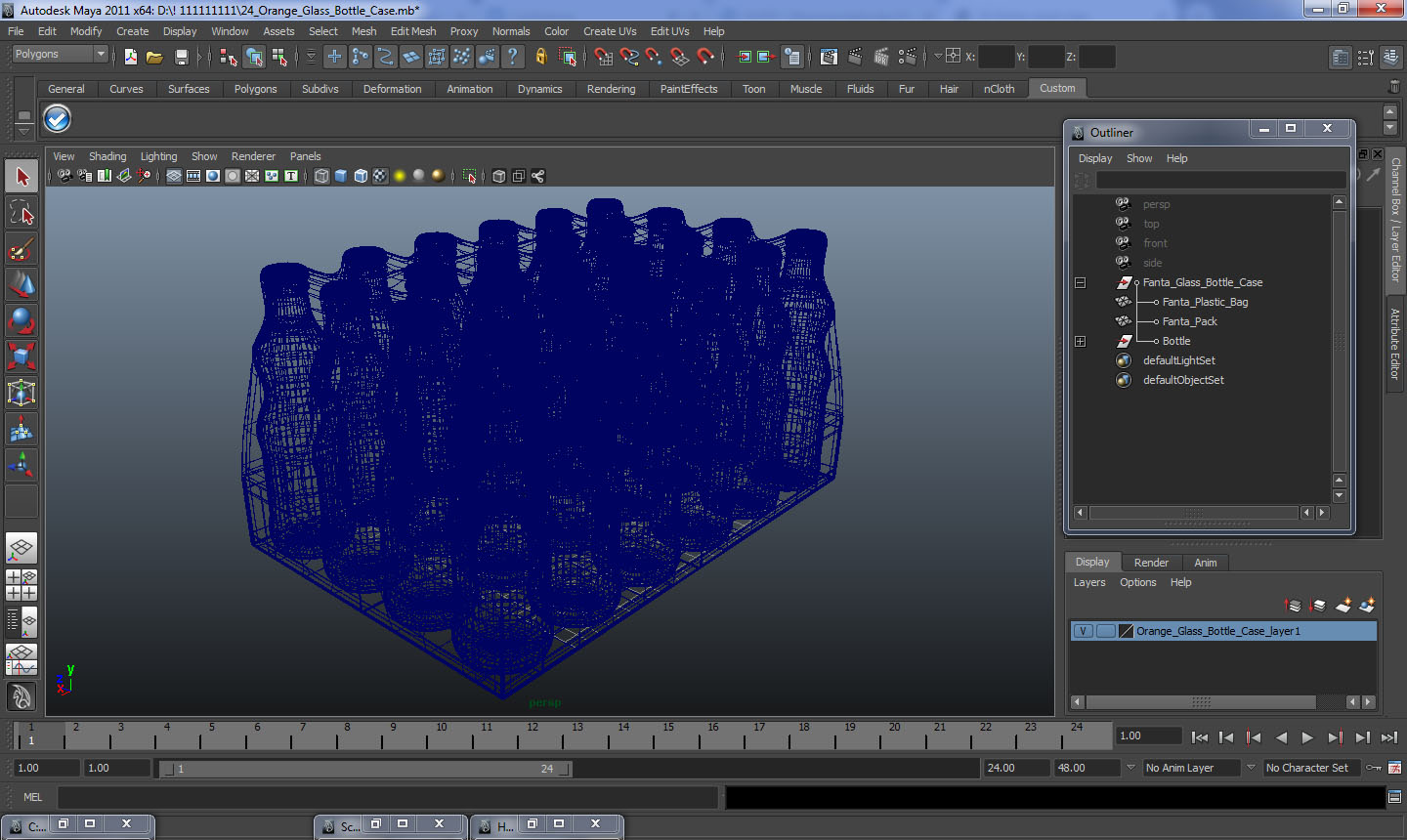Activate the Paint Selection tool
This screenshot has height=840, width=1407.
[x=21, y=249]
